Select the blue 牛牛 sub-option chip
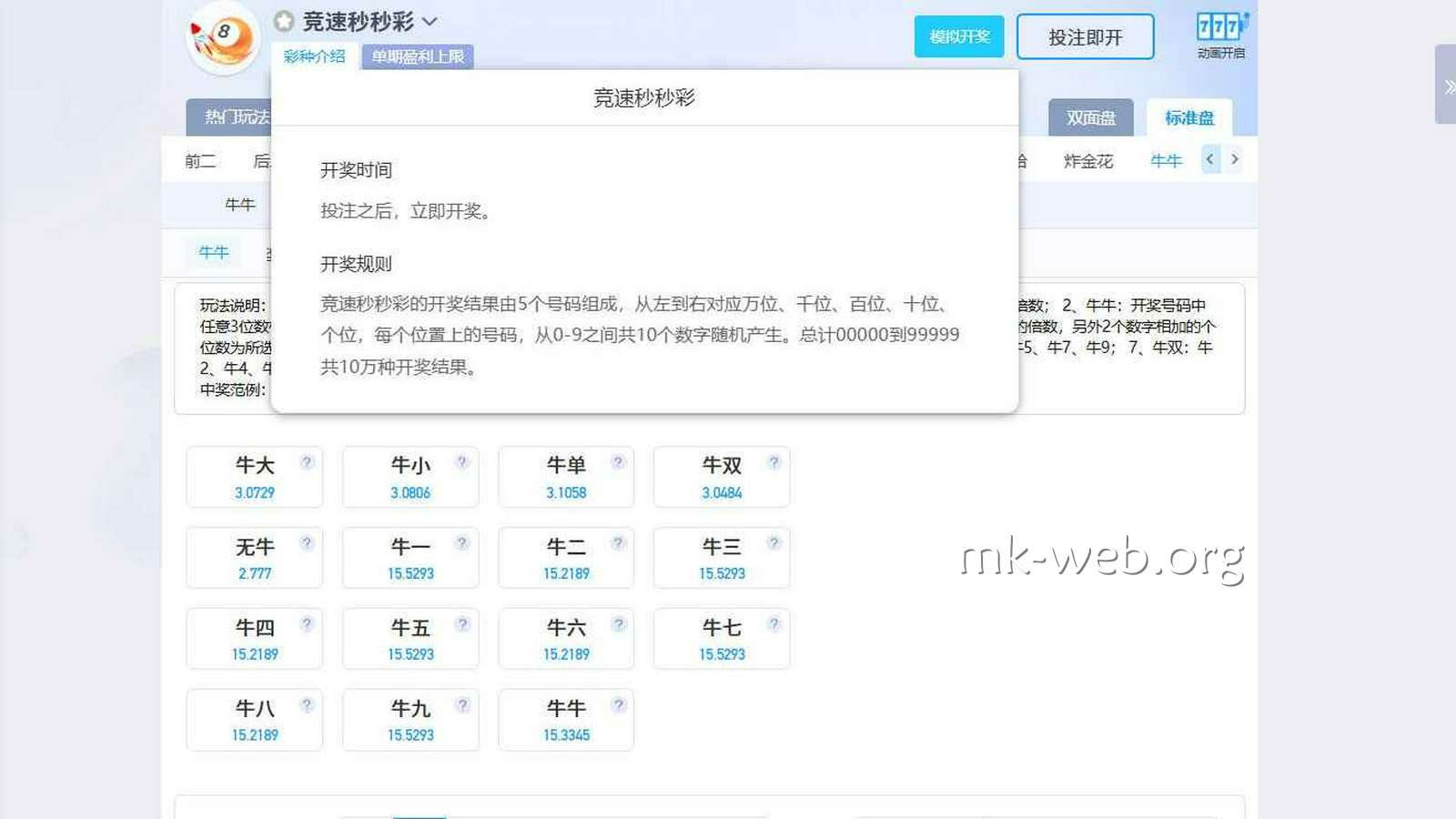The height and width of the screenshot is (819, 1456). [x=214, y=252]
